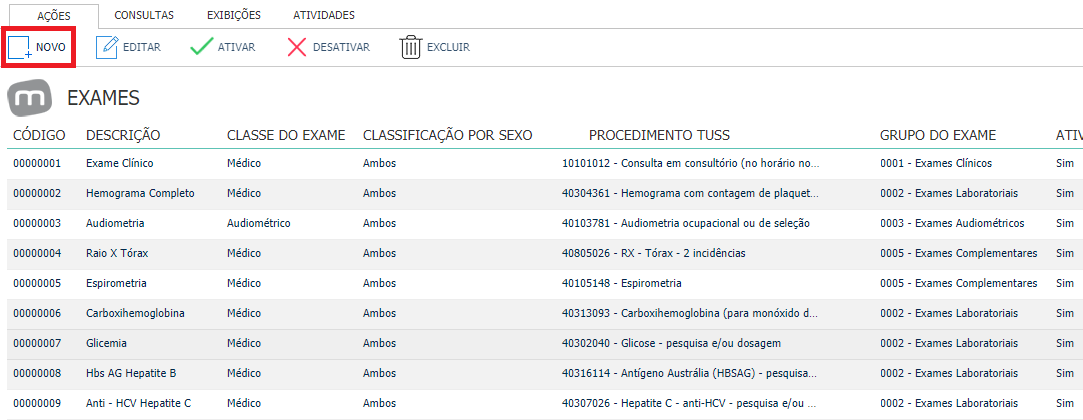
Task: Select the Hemograma Completo row description
Action: [140, 193]
